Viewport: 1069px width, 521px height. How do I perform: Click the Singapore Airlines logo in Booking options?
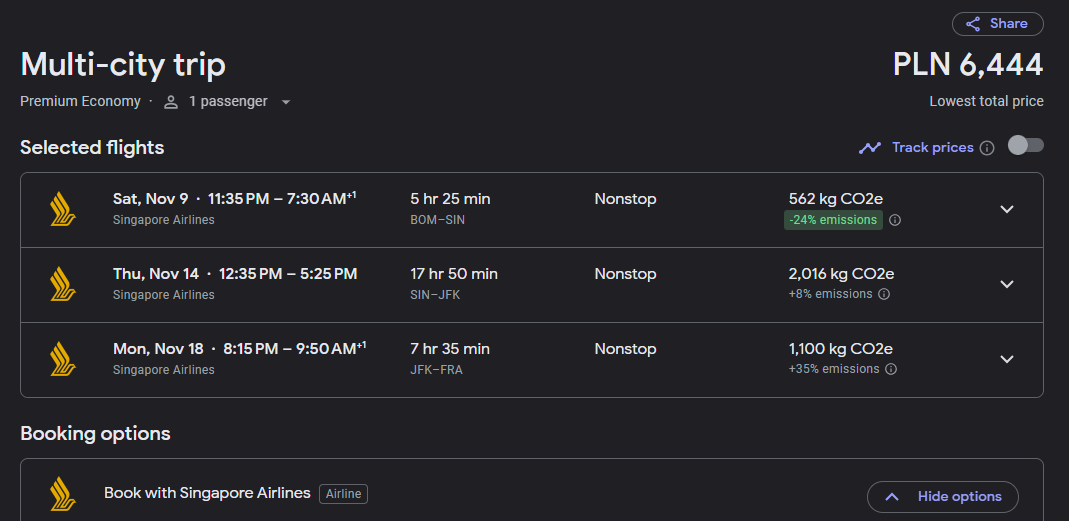(x=63, y=494)
